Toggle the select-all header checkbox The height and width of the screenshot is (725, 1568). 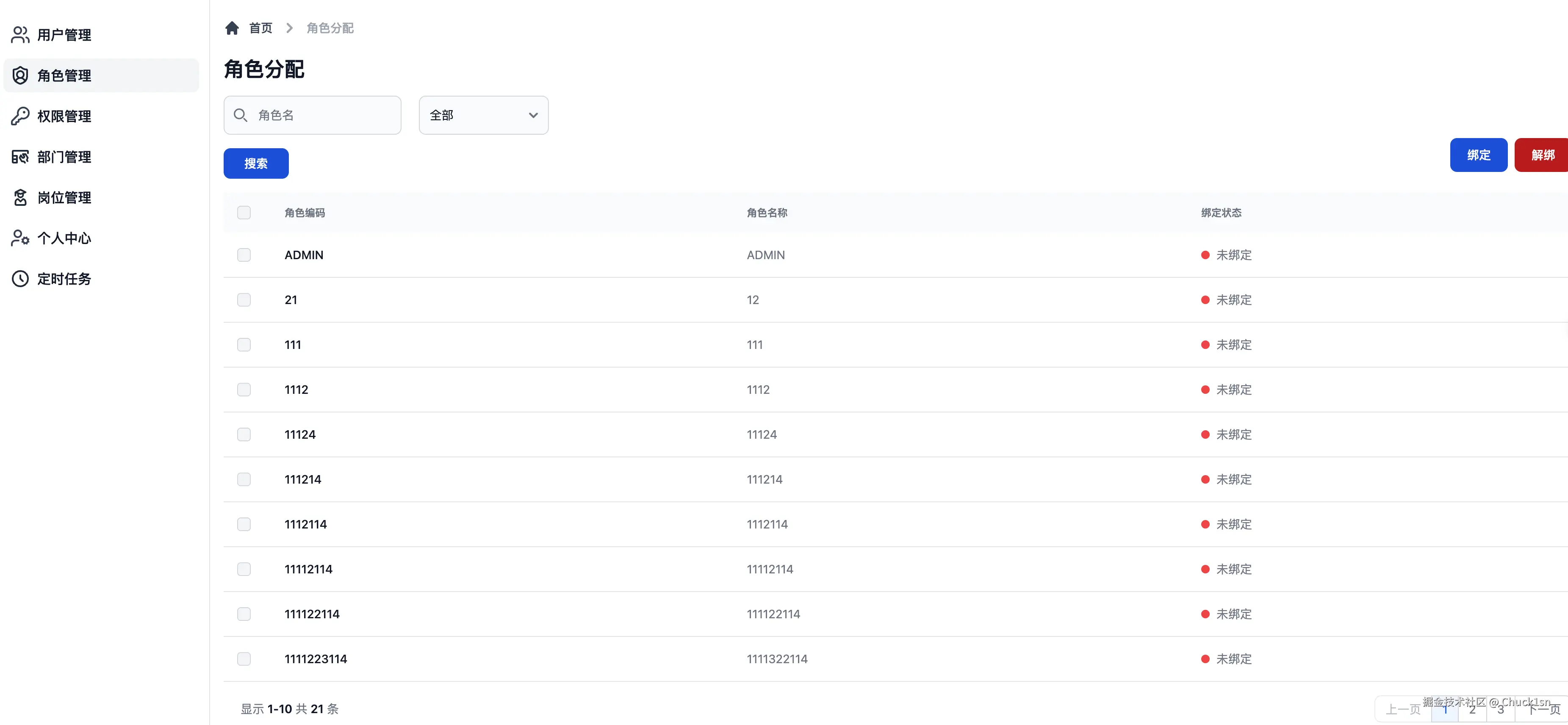244,213
